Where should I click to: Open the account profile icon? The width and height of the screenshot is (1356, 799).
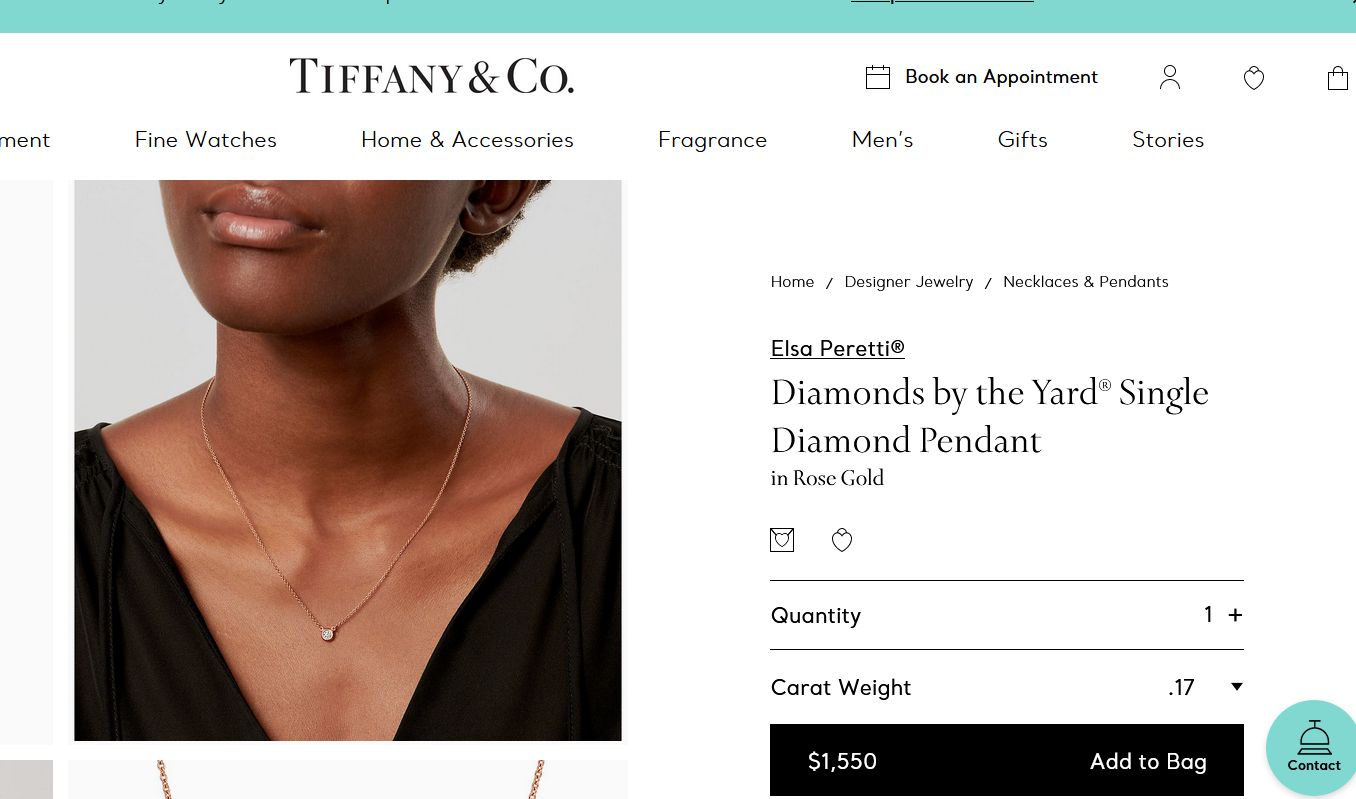pos(1170,78)
